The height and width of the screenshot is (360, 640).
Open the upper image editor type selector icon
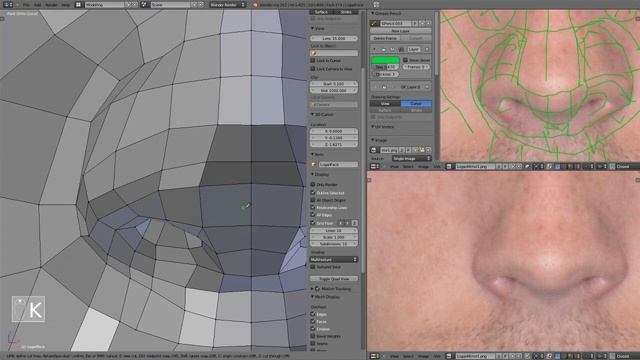(x=374, y=167)
